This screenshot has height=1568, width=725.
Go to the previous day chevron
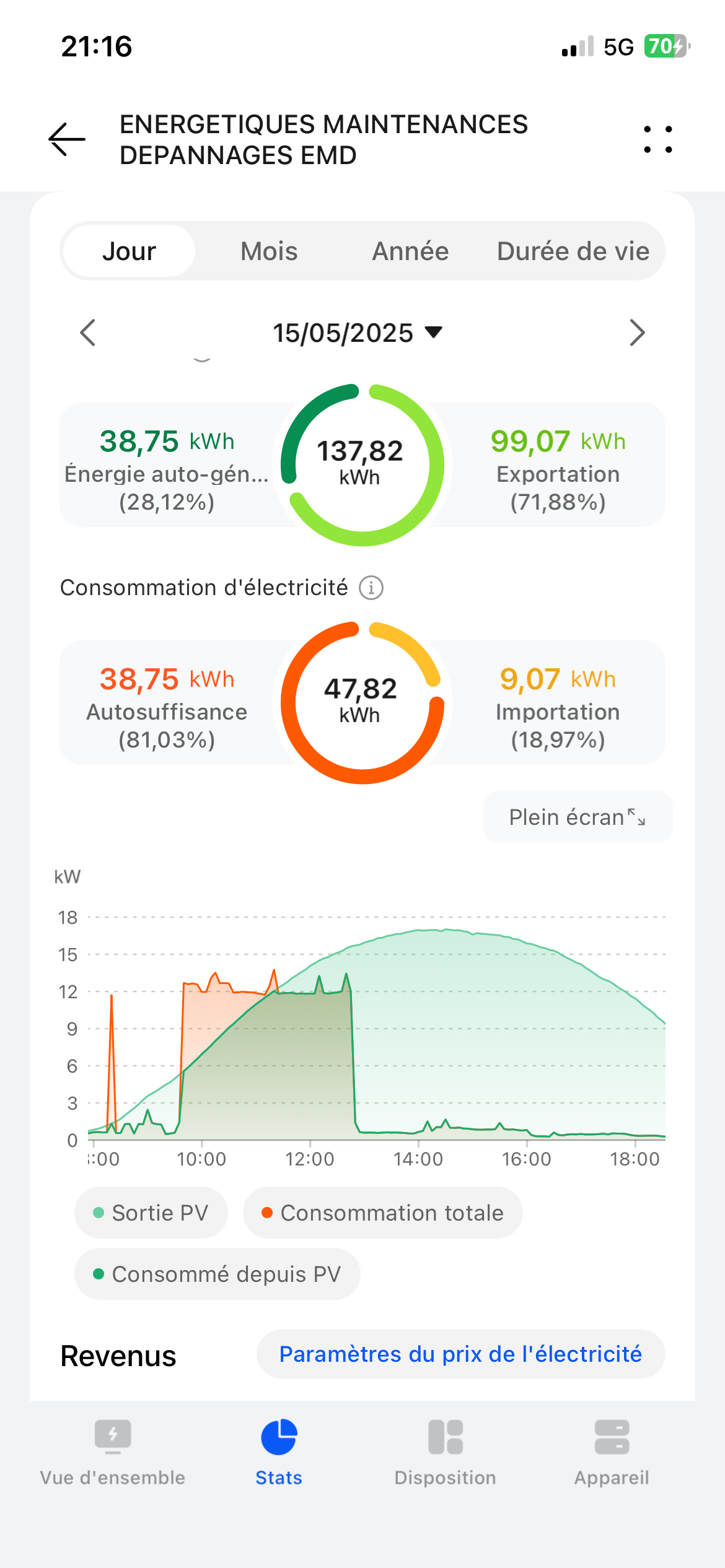point(88,333)
